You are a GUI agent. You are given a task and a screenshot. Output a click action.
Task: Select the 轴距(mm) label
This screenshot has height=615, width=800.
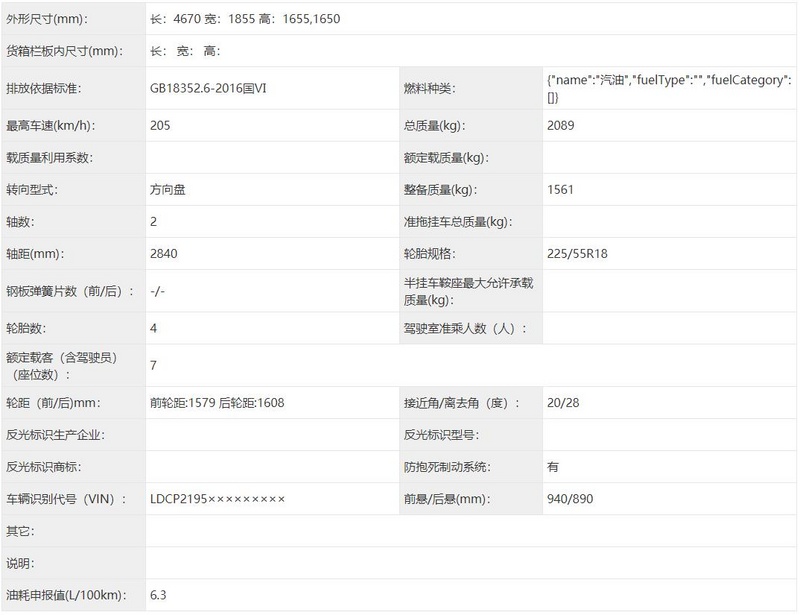(x=35, y=254)
